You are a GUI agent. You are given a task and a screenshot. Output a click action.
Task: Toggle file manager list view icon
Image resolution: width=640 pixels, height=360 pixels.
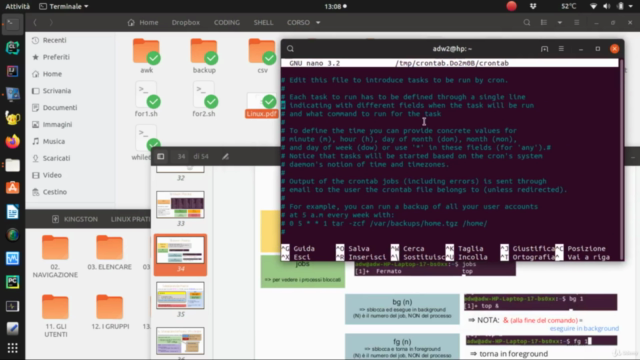click(544, 22)
